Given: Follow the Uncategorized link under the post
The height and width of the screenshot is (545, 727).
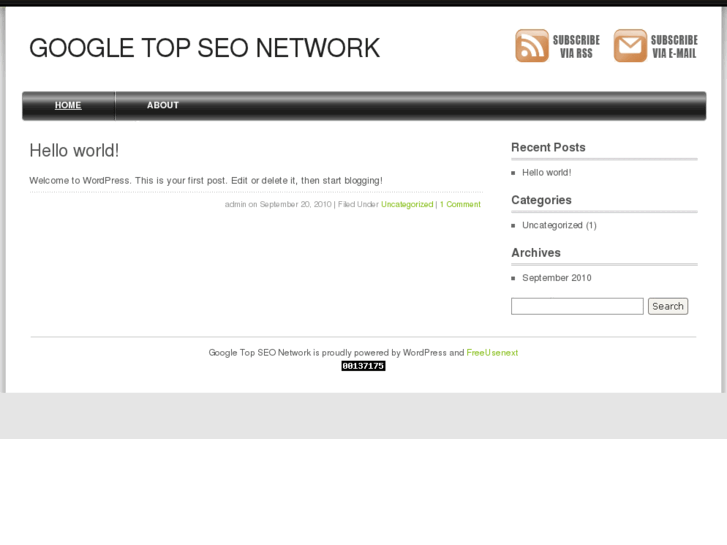Looking at the screenshot, I should click(x=407, y=205).
